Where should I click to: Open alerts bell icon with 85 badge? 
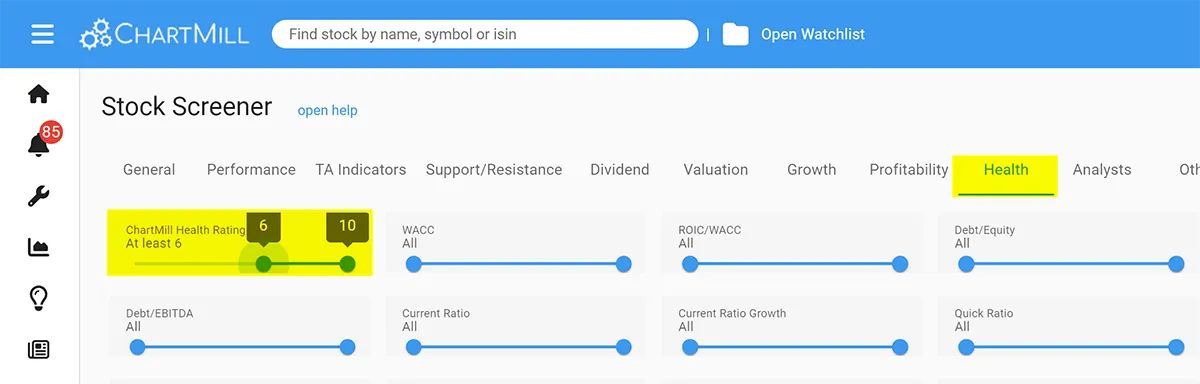[39, 144]
